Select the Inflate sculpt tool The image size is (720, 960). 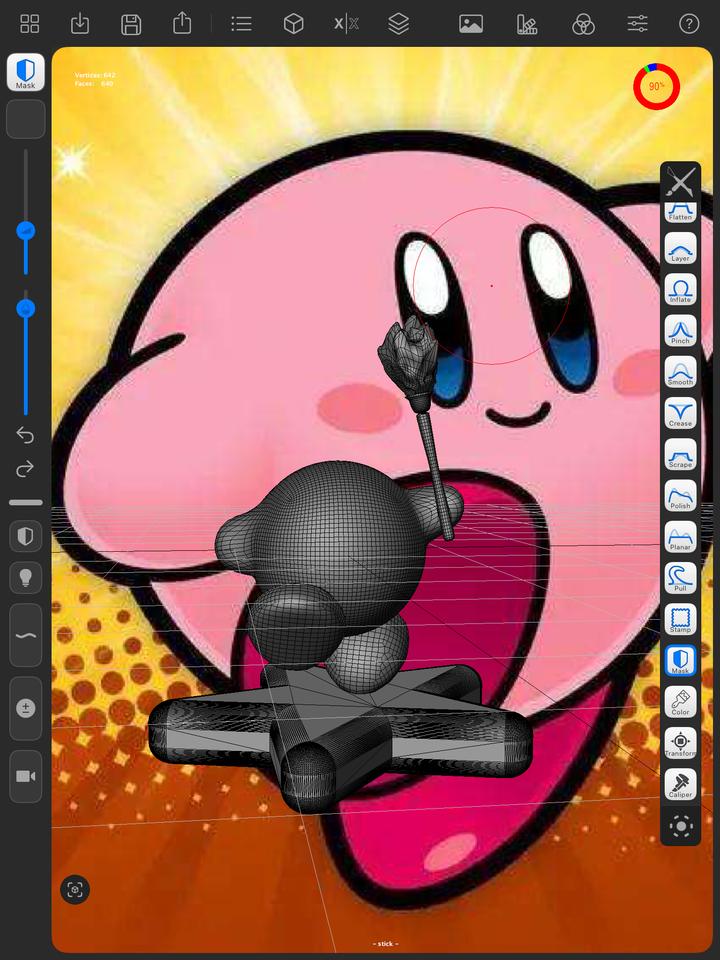click(680, 290)
